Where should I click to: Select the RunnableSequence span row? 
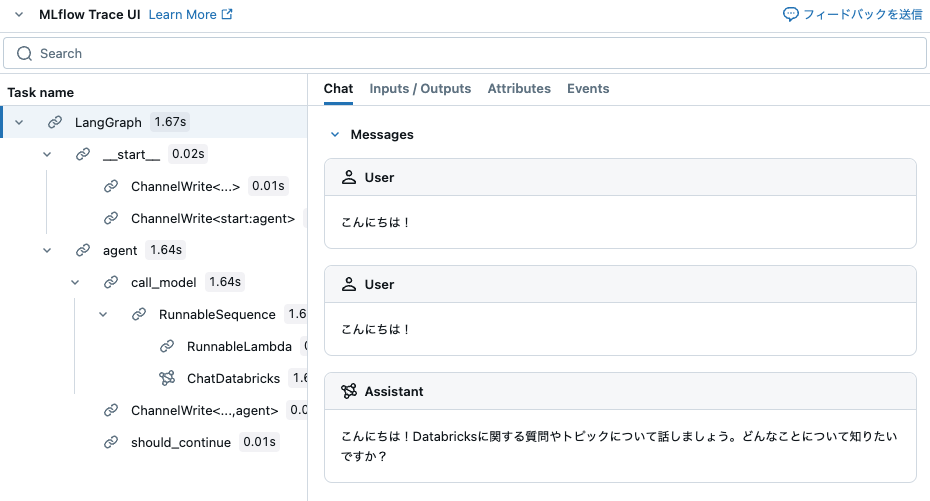point(154,314)
